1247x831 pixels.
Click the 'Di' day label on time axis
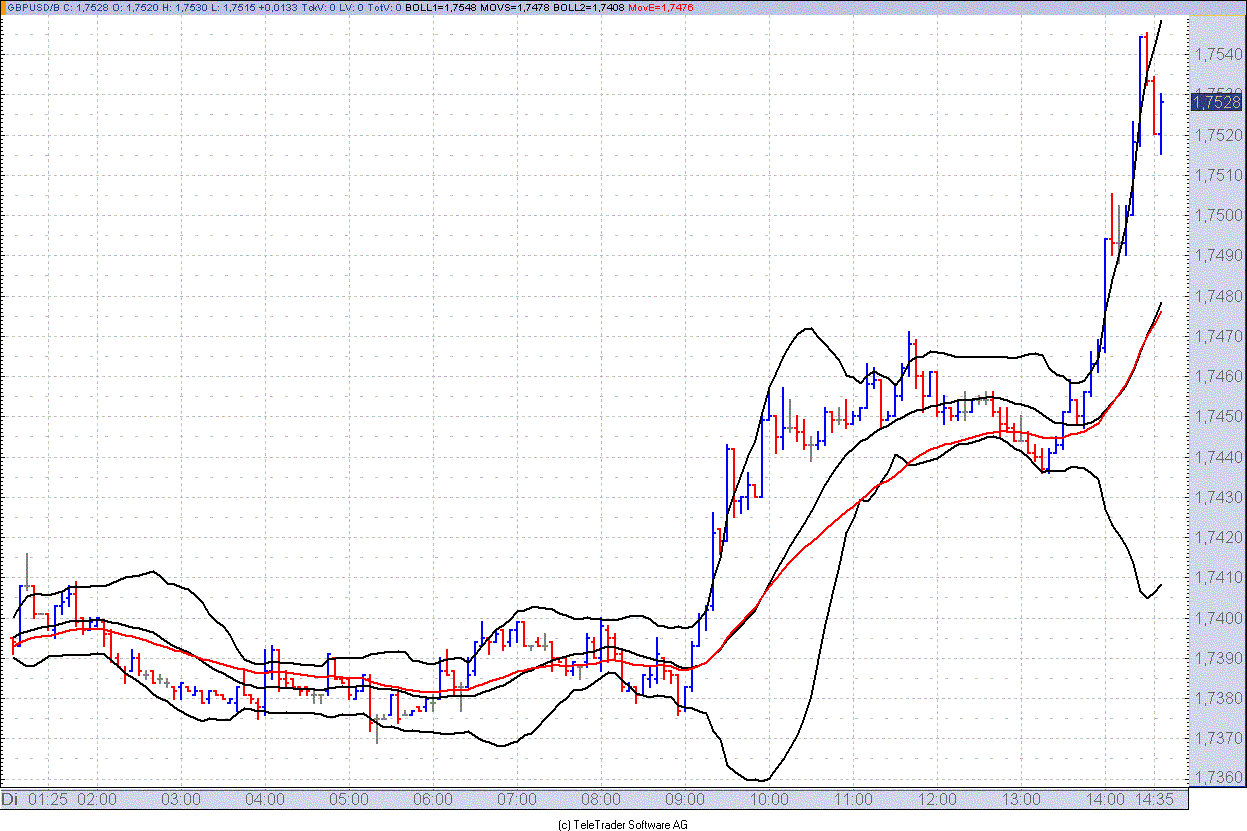[x=10, y=799]
